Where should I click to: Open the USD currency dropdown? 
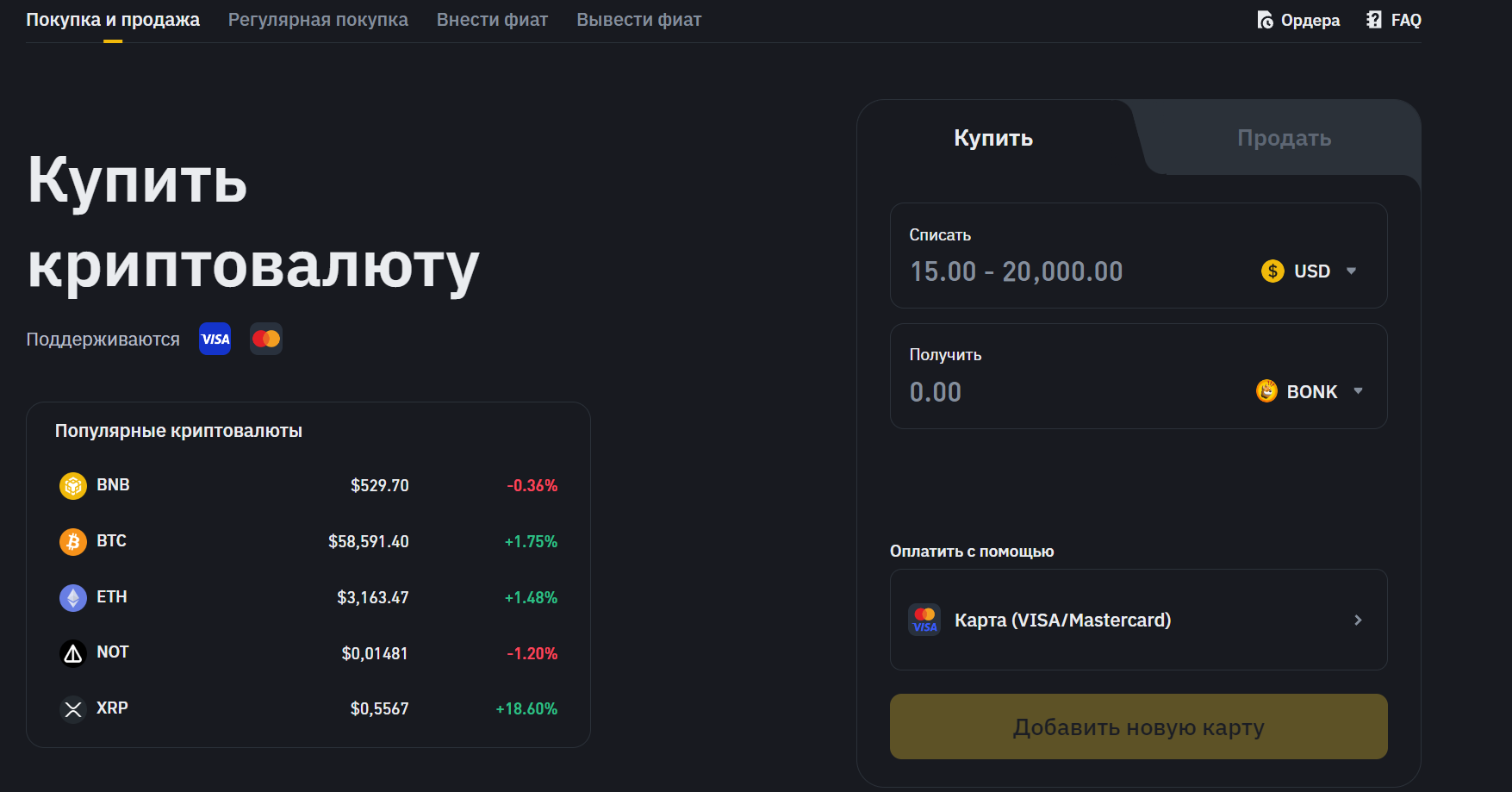click(x=1310, y=271)
